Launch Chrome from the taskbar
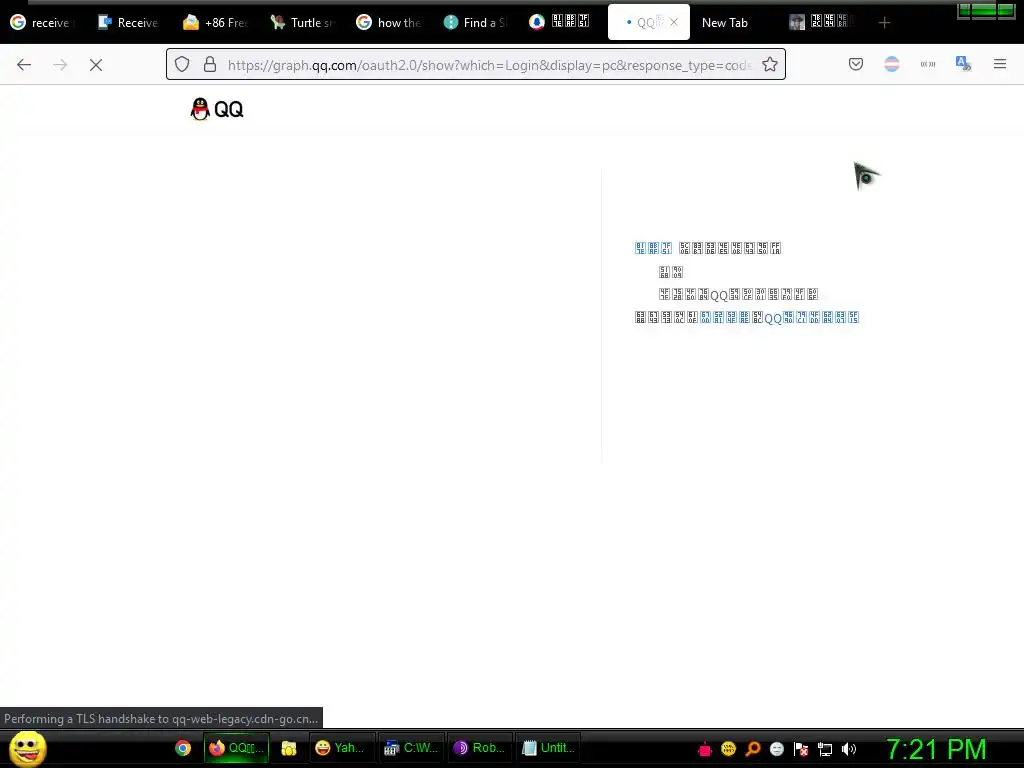Image resolution: width=1024 pixels, height=768 pixels. point(183,748)
